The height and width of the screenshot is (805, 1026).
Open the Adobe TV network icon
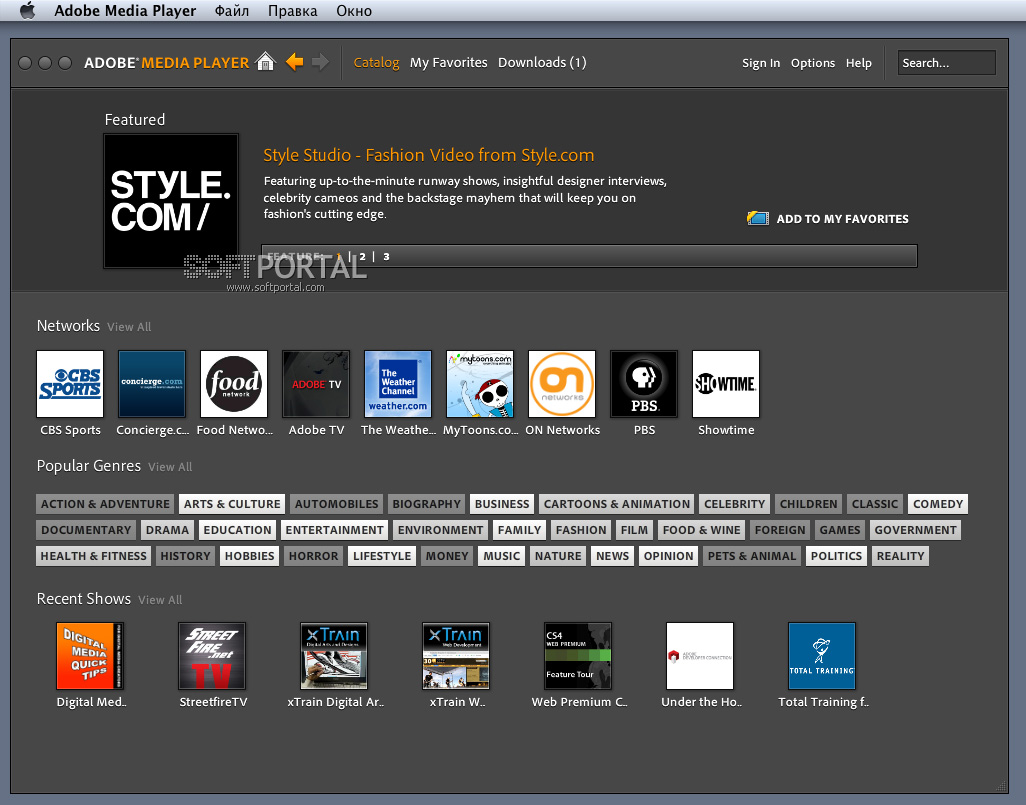coord(316,384)
